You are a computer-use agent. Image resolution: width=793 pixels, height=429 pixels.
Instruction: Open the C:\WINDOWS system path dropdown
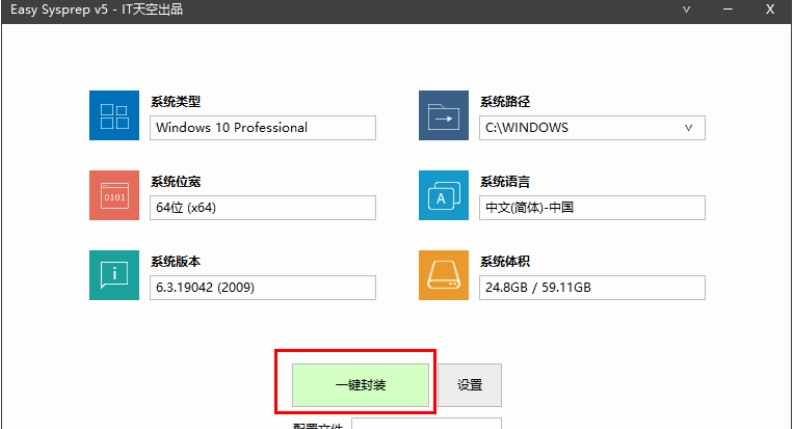(x=592, y=128)
